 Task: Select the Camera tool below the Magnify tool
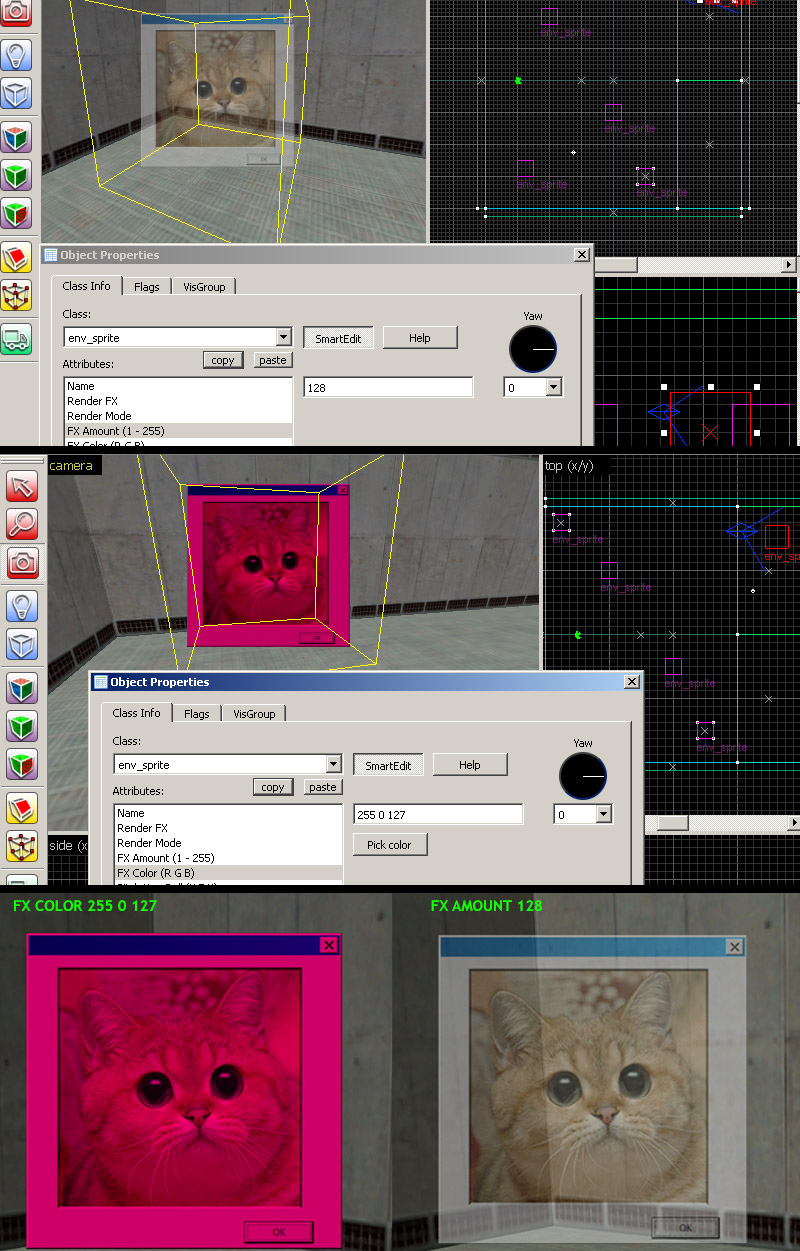(22, 563)
